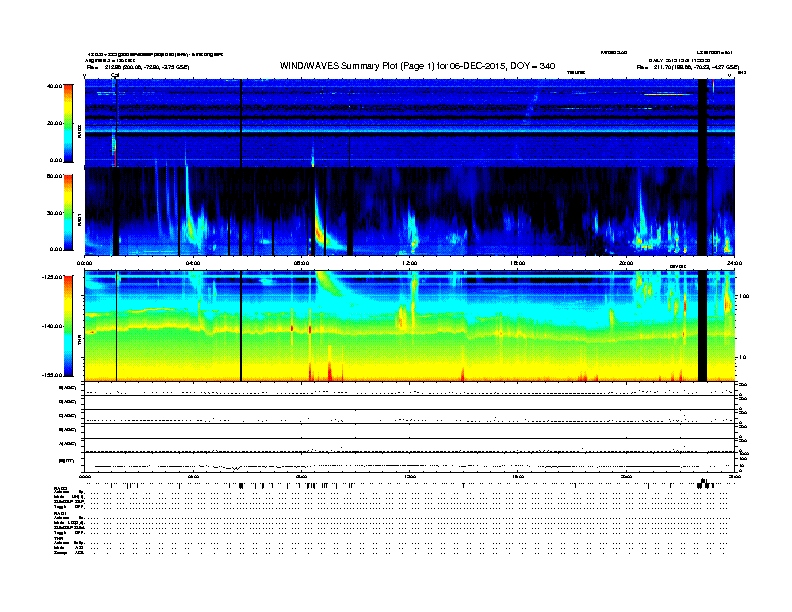Viewport: 792px width, 612px height.
Task: Click the 04:00 tick label below RAD1 panel
Action: [193, 263]
